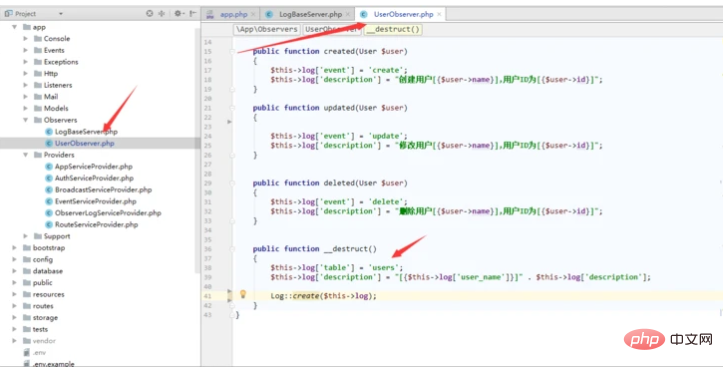This screenshot has height=372, width=723.
Task: Click the class icon beside EventServiceProvider.php
Action: point(49,201)
